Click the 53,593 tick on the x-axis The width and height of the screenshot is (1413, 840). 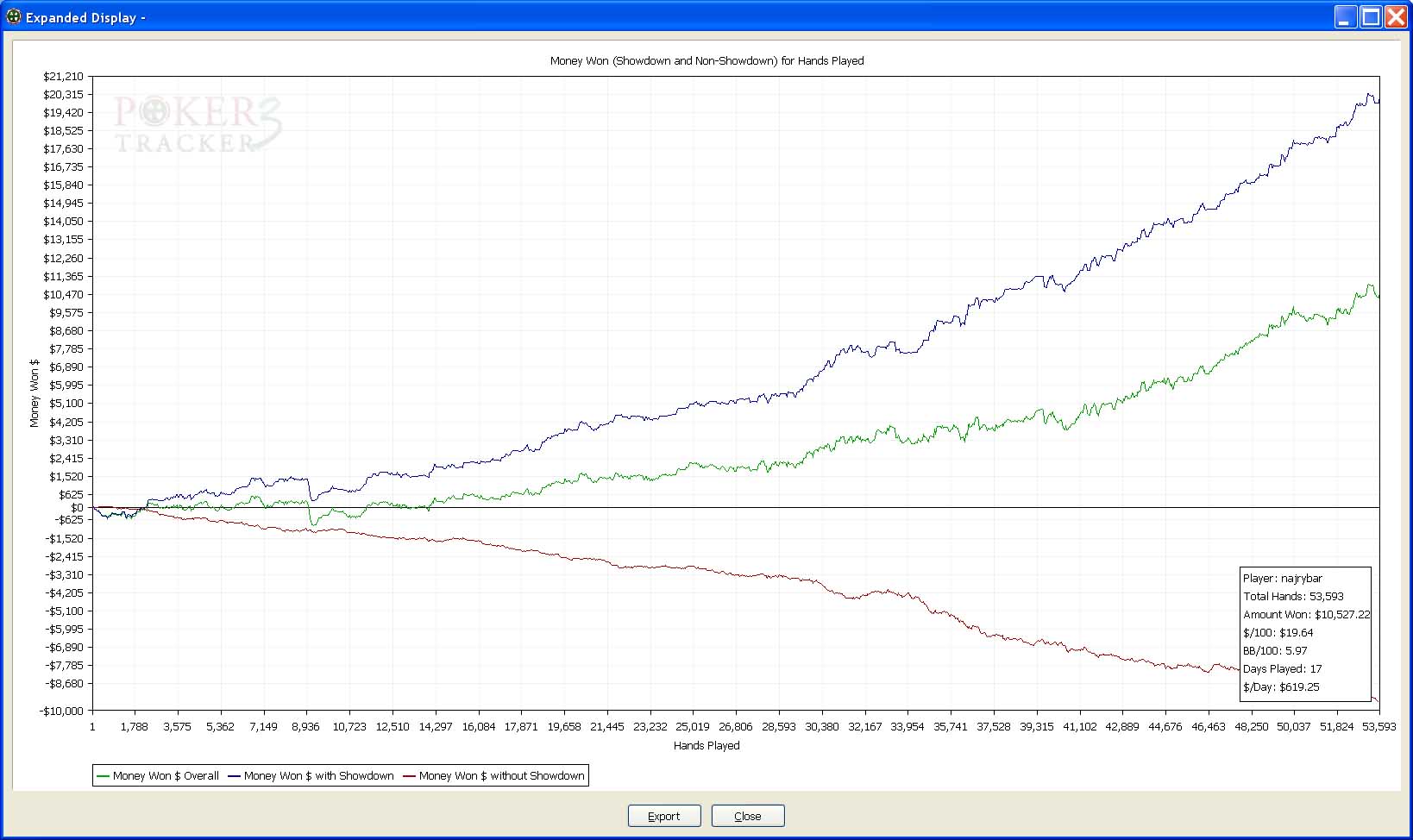coord(1378,727)
